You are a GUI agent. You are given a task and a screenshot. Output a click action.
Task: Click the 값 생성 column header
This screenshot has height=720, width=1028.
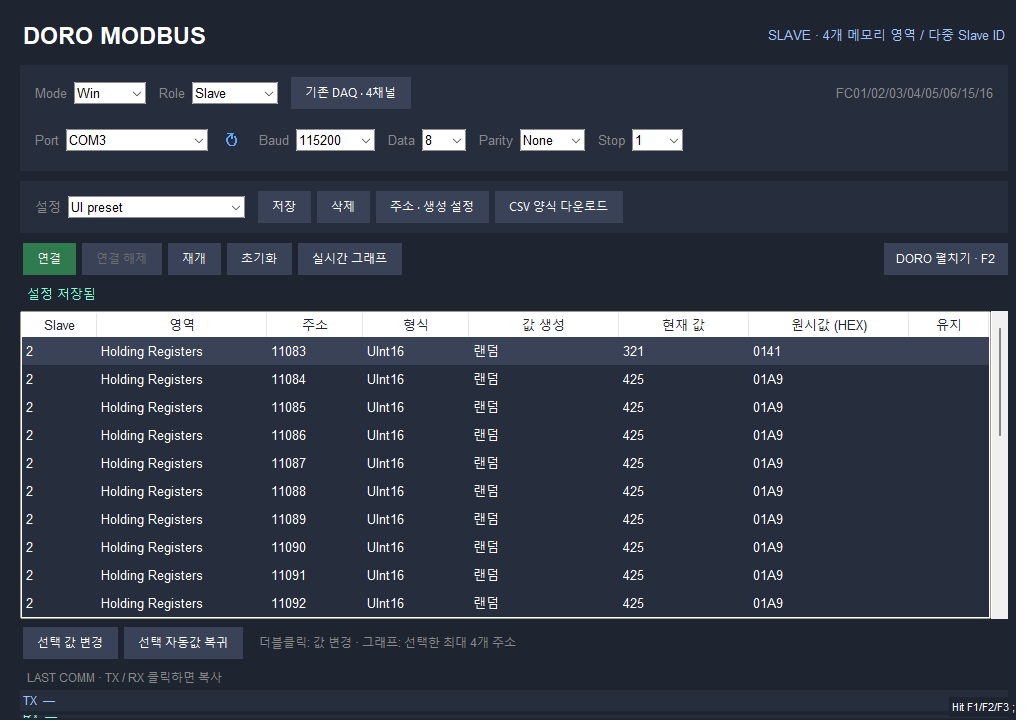(x=544, y=325)
